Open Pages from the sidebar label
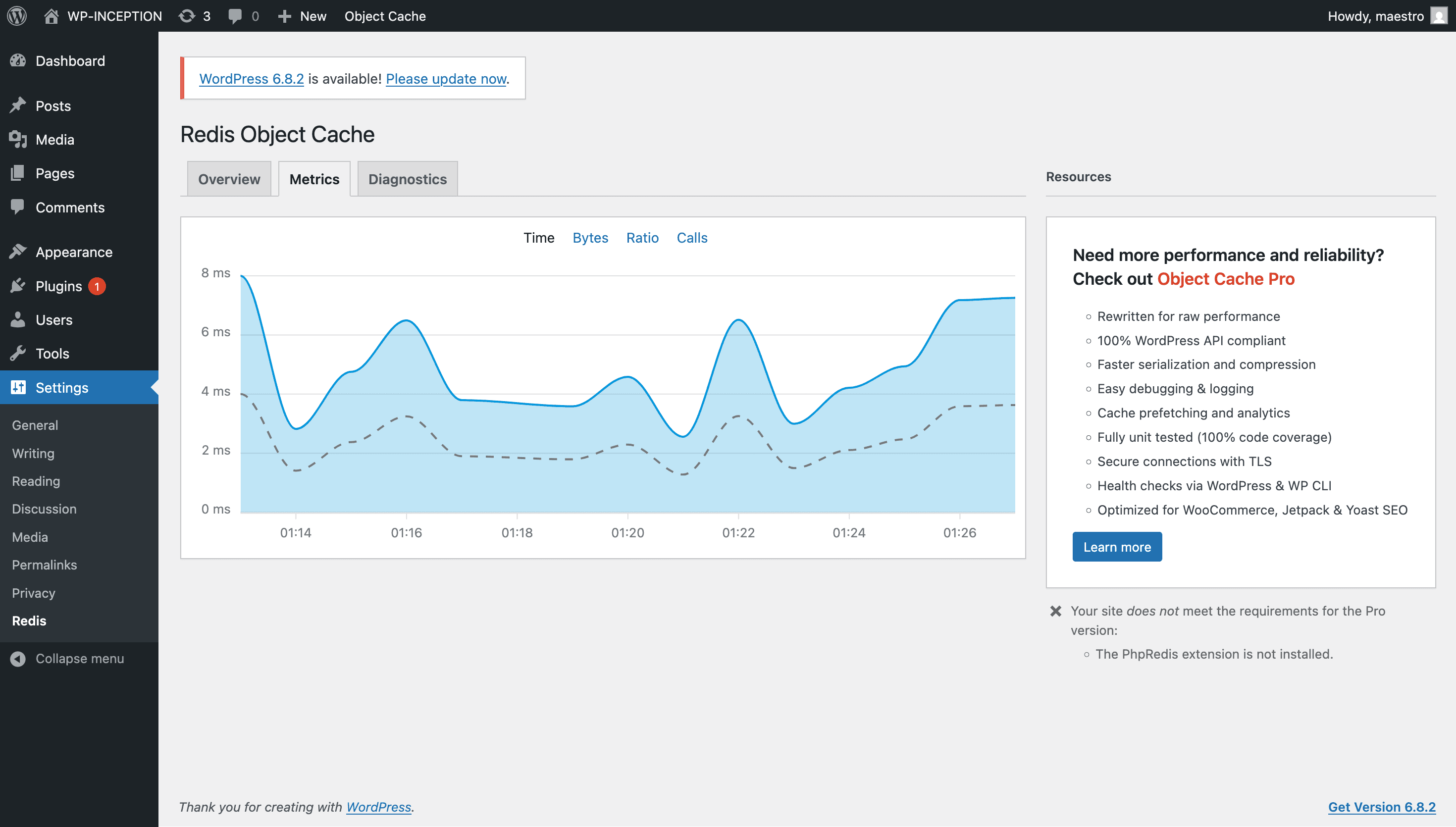 55,173
